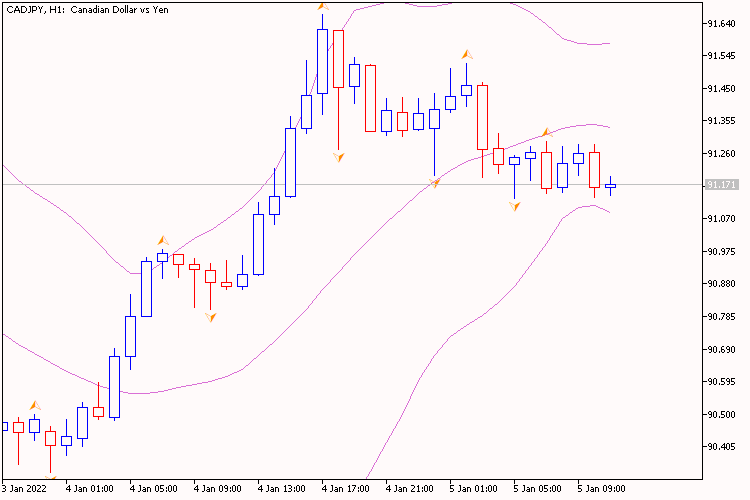Click the current price tag 91.171
The image size is (750, 500).
click(x=722, y=185)
